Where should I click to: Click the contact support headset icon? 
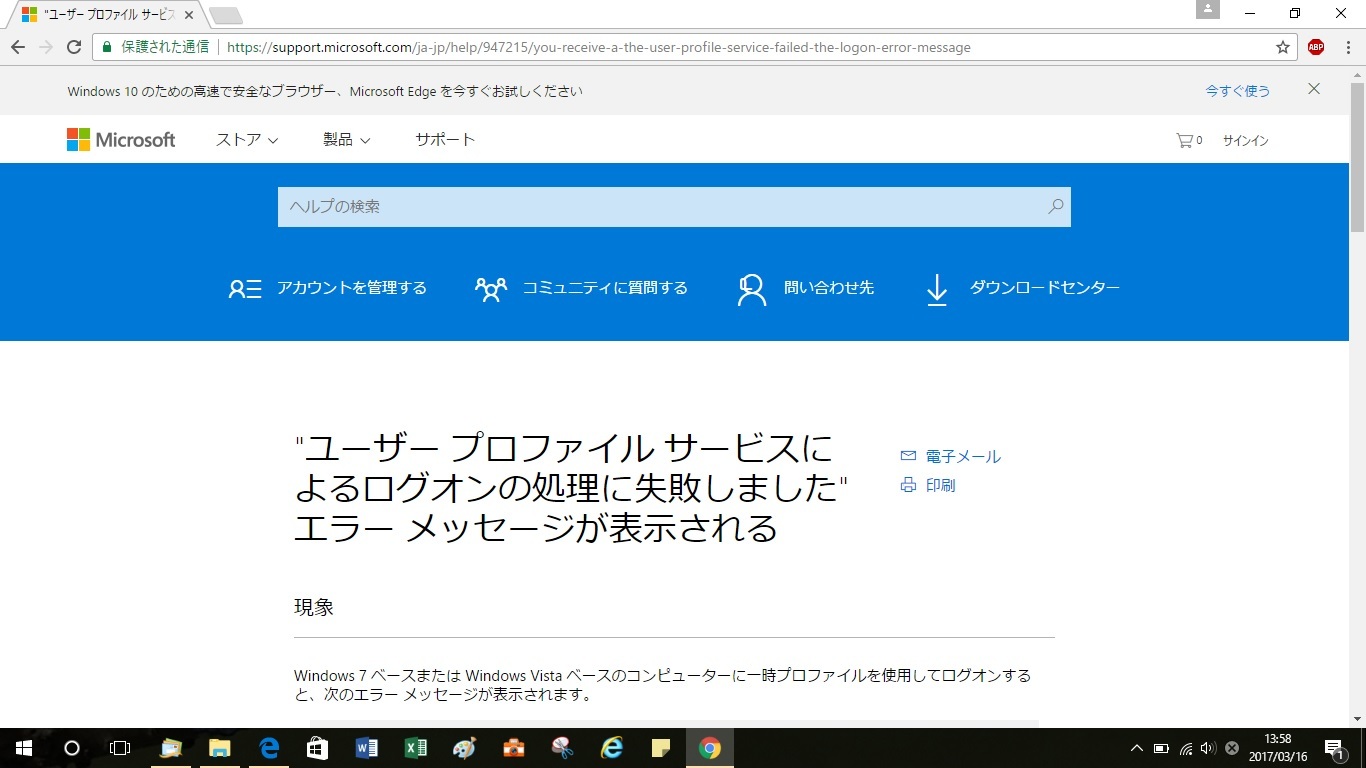pos(751,290)
